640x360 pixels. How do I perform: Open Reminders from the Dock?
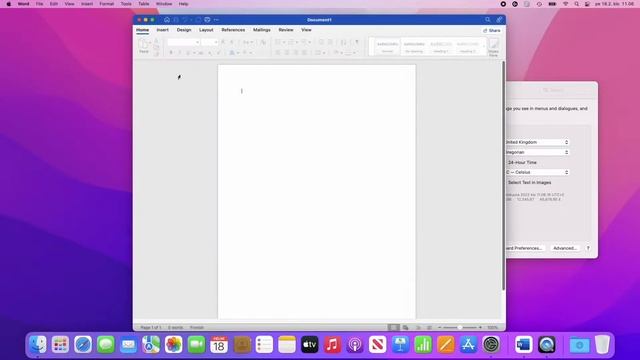(x=264, y=344)
